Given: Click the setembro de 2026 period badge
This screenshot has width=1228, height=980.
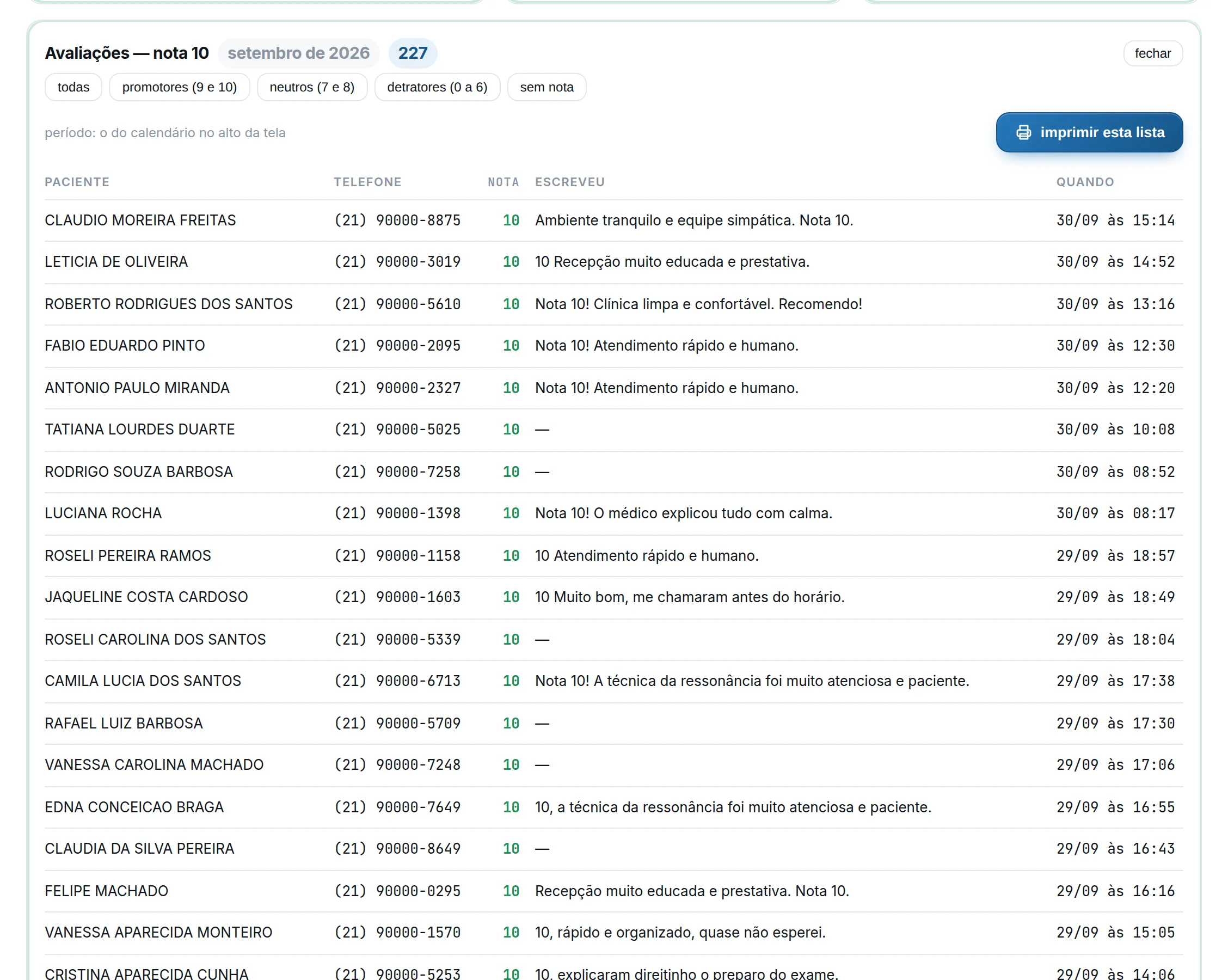Looking at the screenshot, I should (x=298, y=53).
